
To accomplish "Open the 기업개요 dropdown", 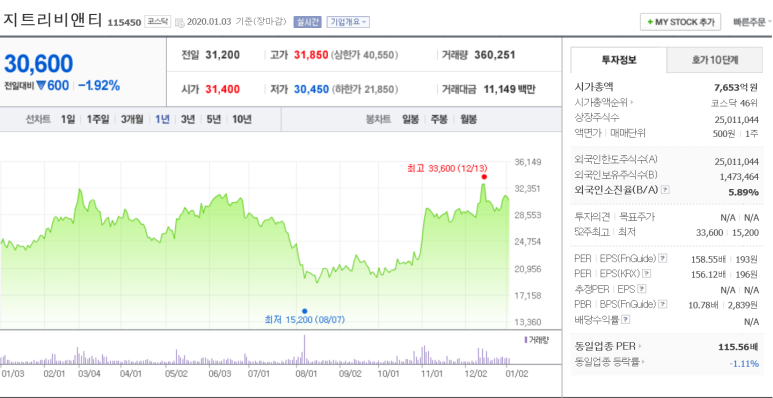I will coord(348,22).
